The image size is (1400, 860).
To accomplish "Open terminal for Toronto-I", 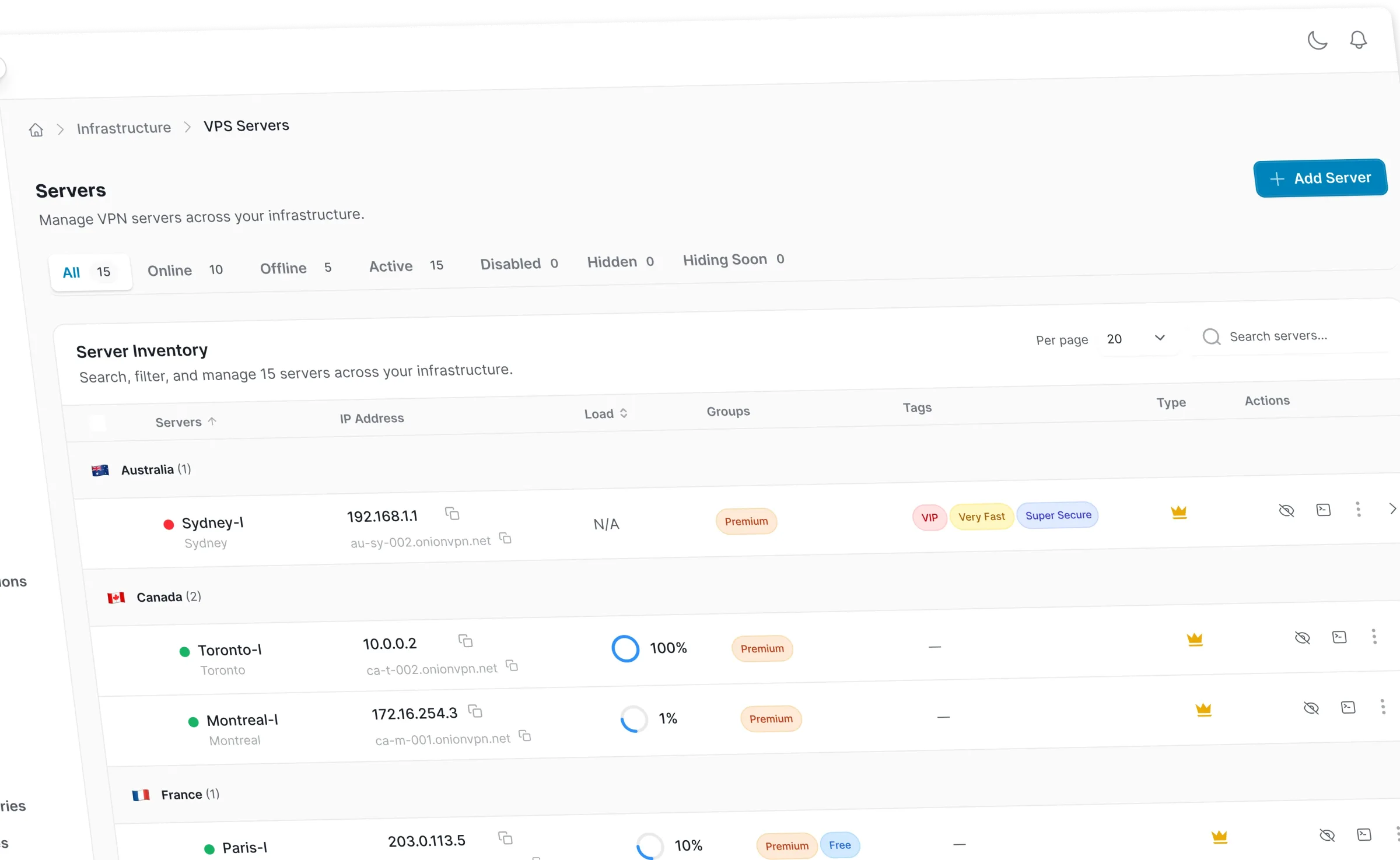I will click(1339, 637).
